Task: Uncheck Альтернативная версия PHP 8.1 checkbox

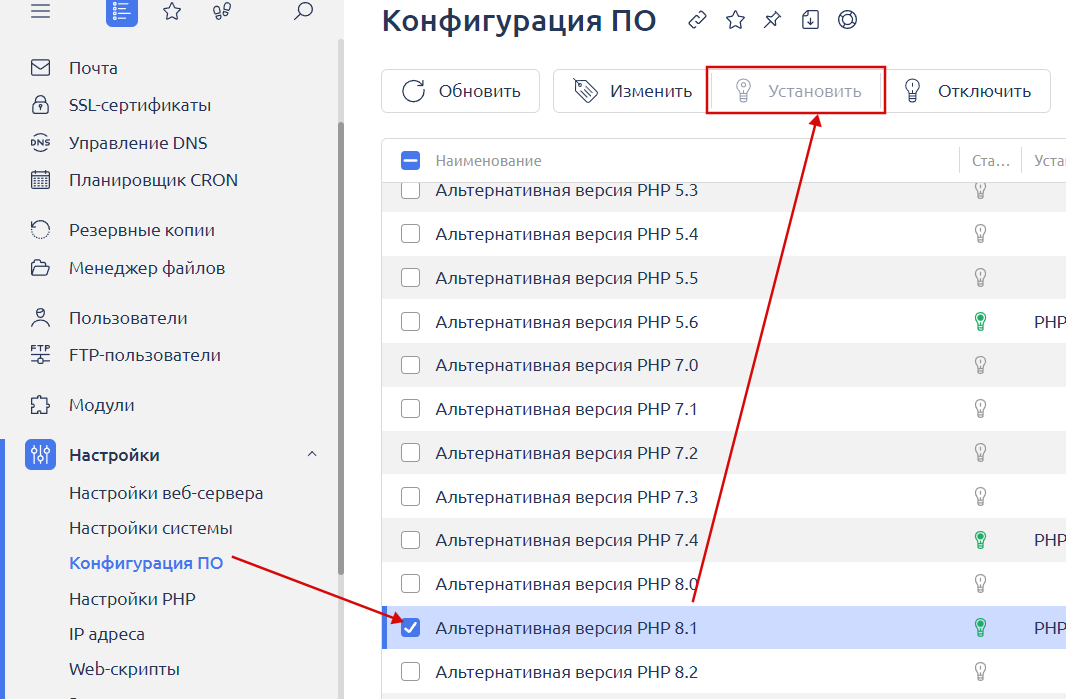Action: tap(411, 628)
